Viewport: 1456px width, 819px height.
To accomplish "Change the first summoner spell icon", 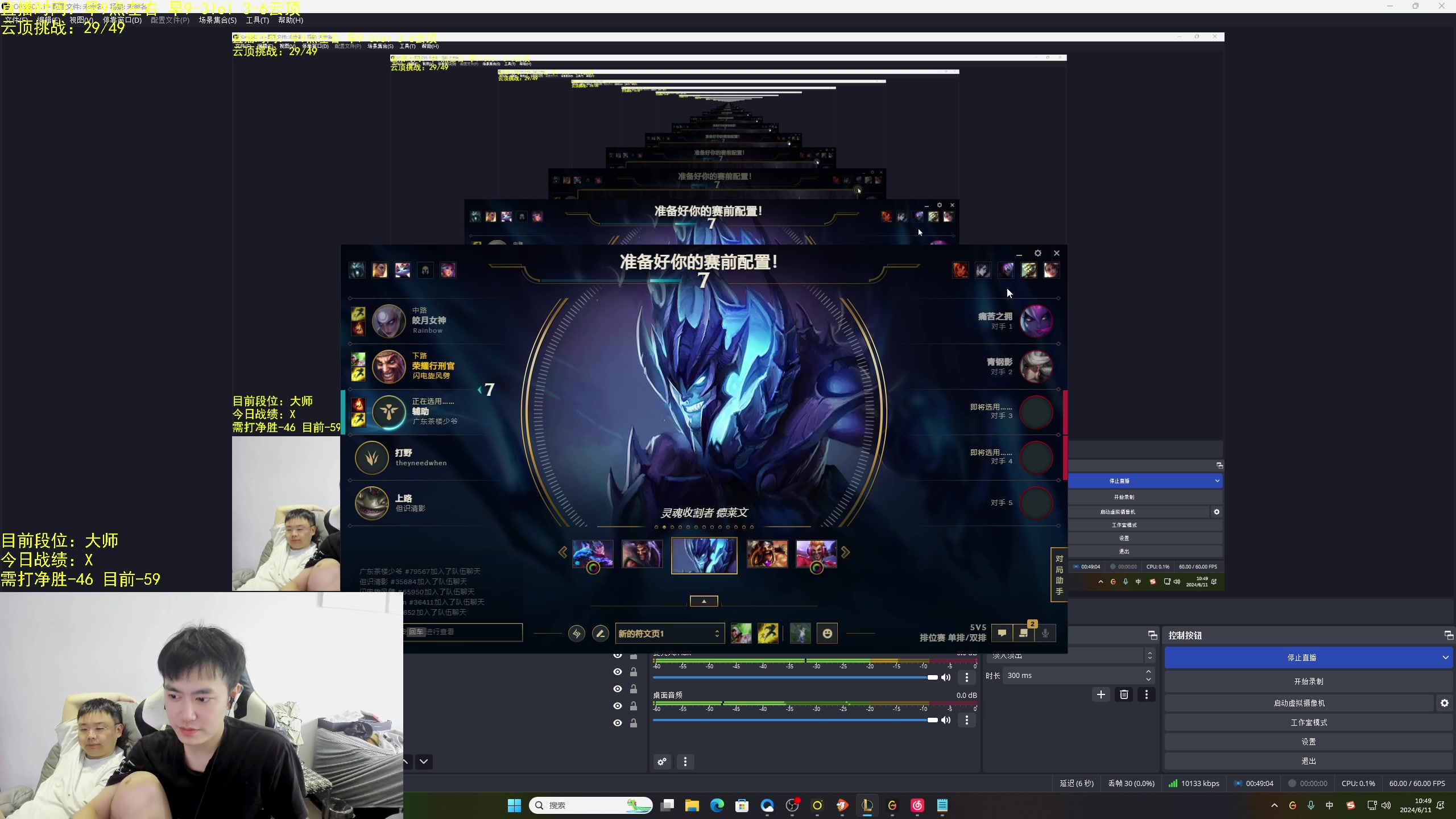I will pyautogui.click(x=741, y=633).
